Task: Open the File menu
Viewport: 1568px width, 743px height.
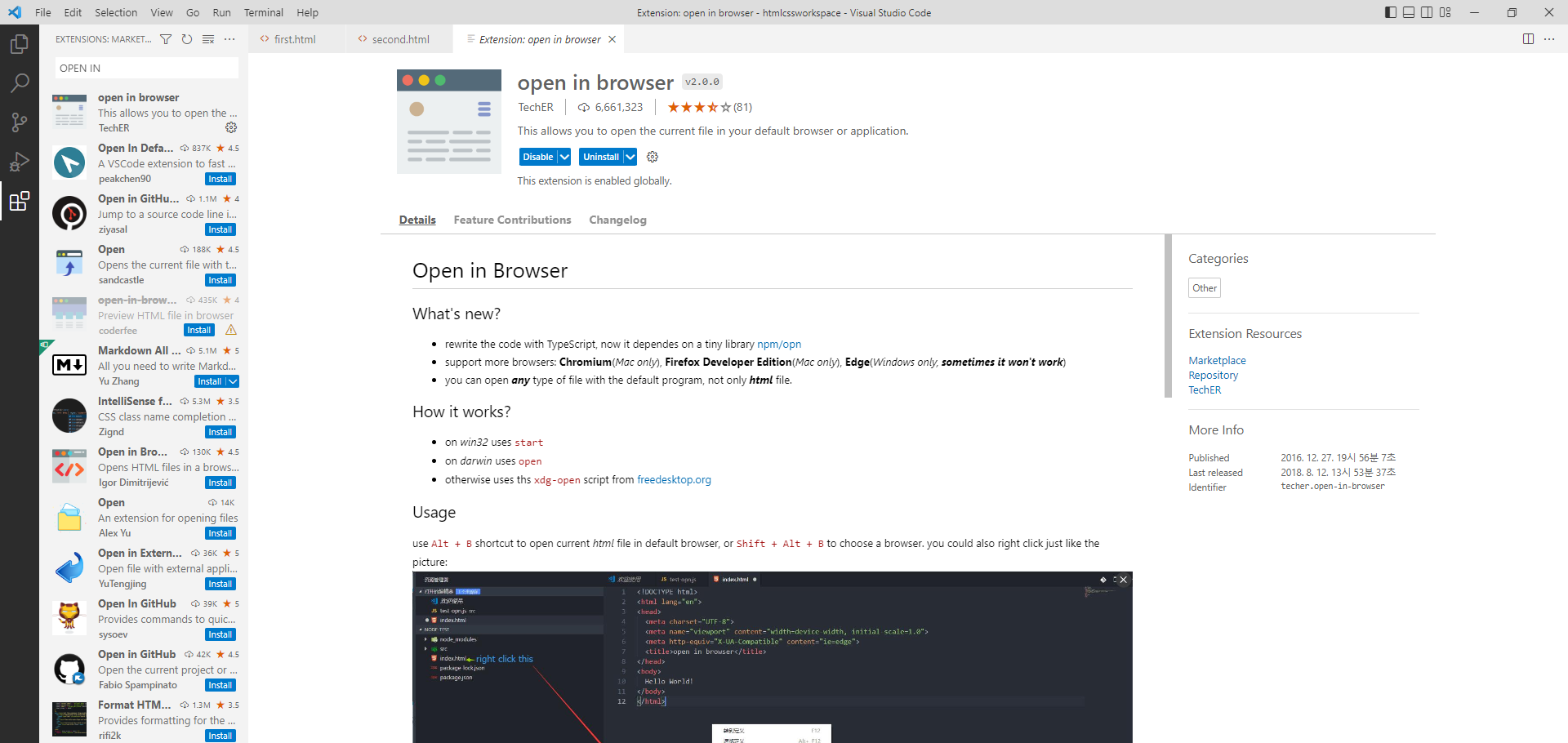Action: click(43, 12)
